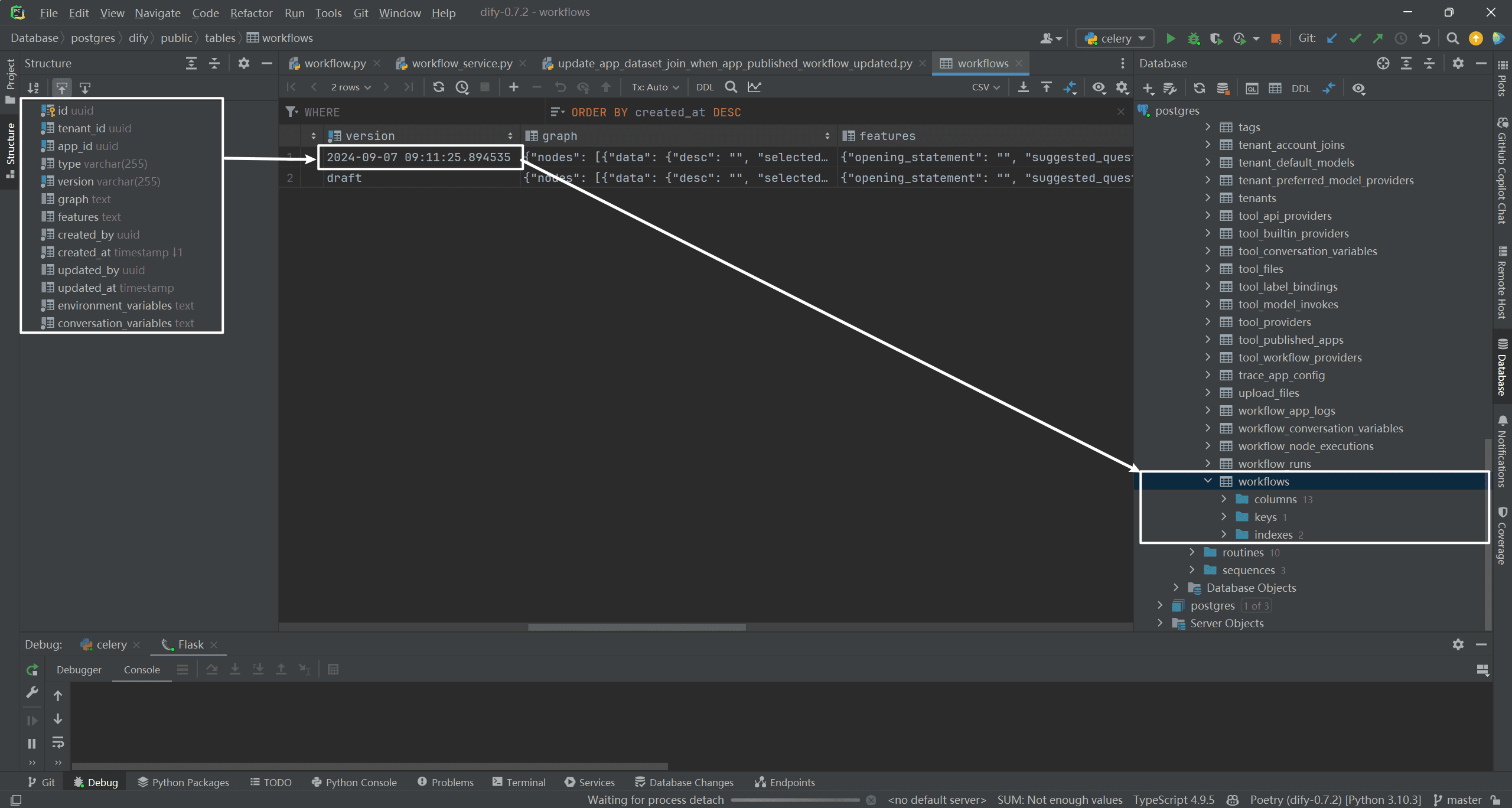Open Database panel settings gear

pos(1458,63)
